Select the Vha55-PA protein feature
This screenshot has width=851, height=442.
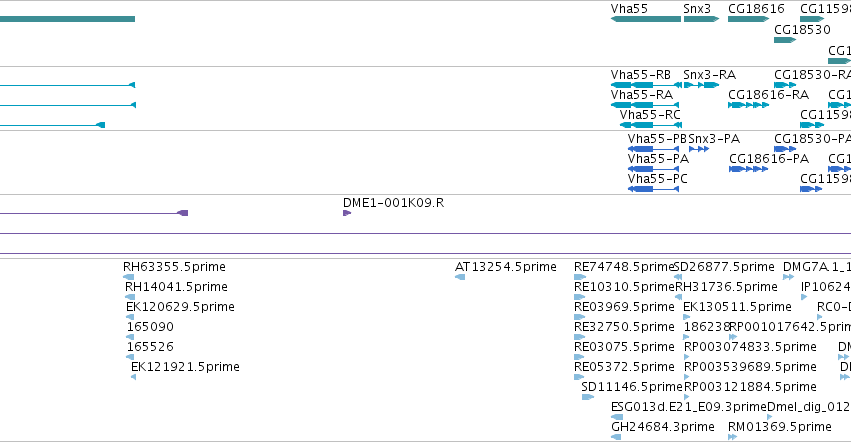(x=653, y=169)
